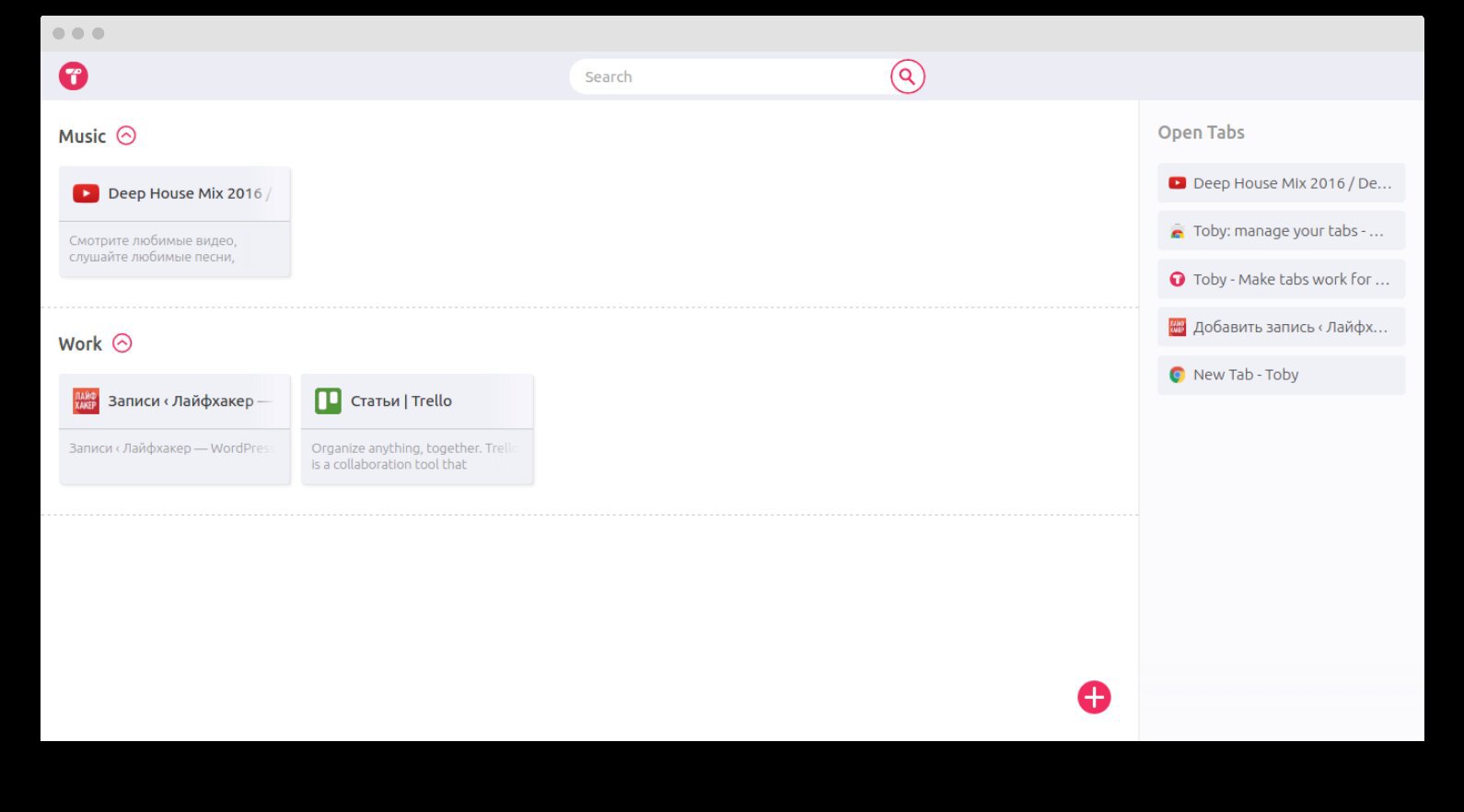Click the YouTube icon on Deep House Mix card
Image resolution: width=1464 pixels, height=812 pixels.
coord(86,193)
